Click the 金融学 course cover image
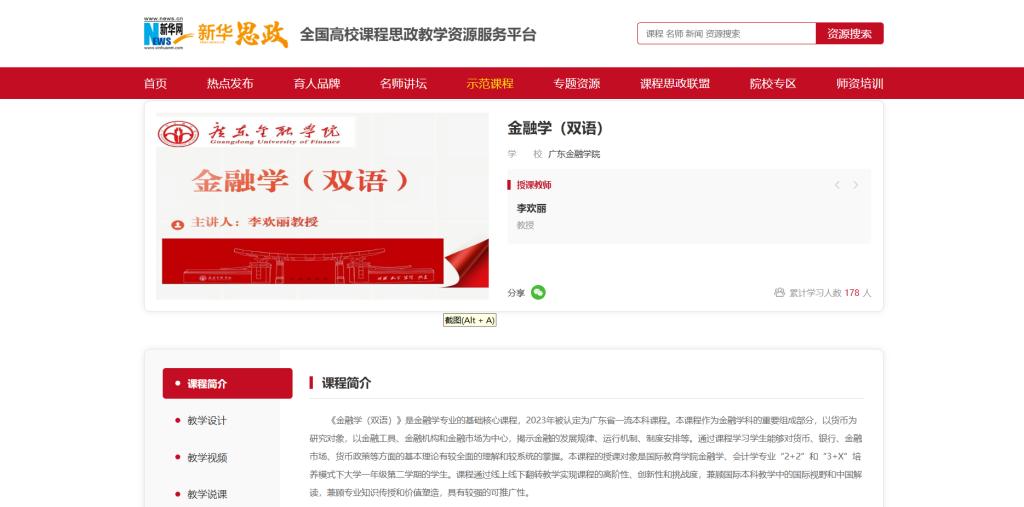 coord(322,206)
